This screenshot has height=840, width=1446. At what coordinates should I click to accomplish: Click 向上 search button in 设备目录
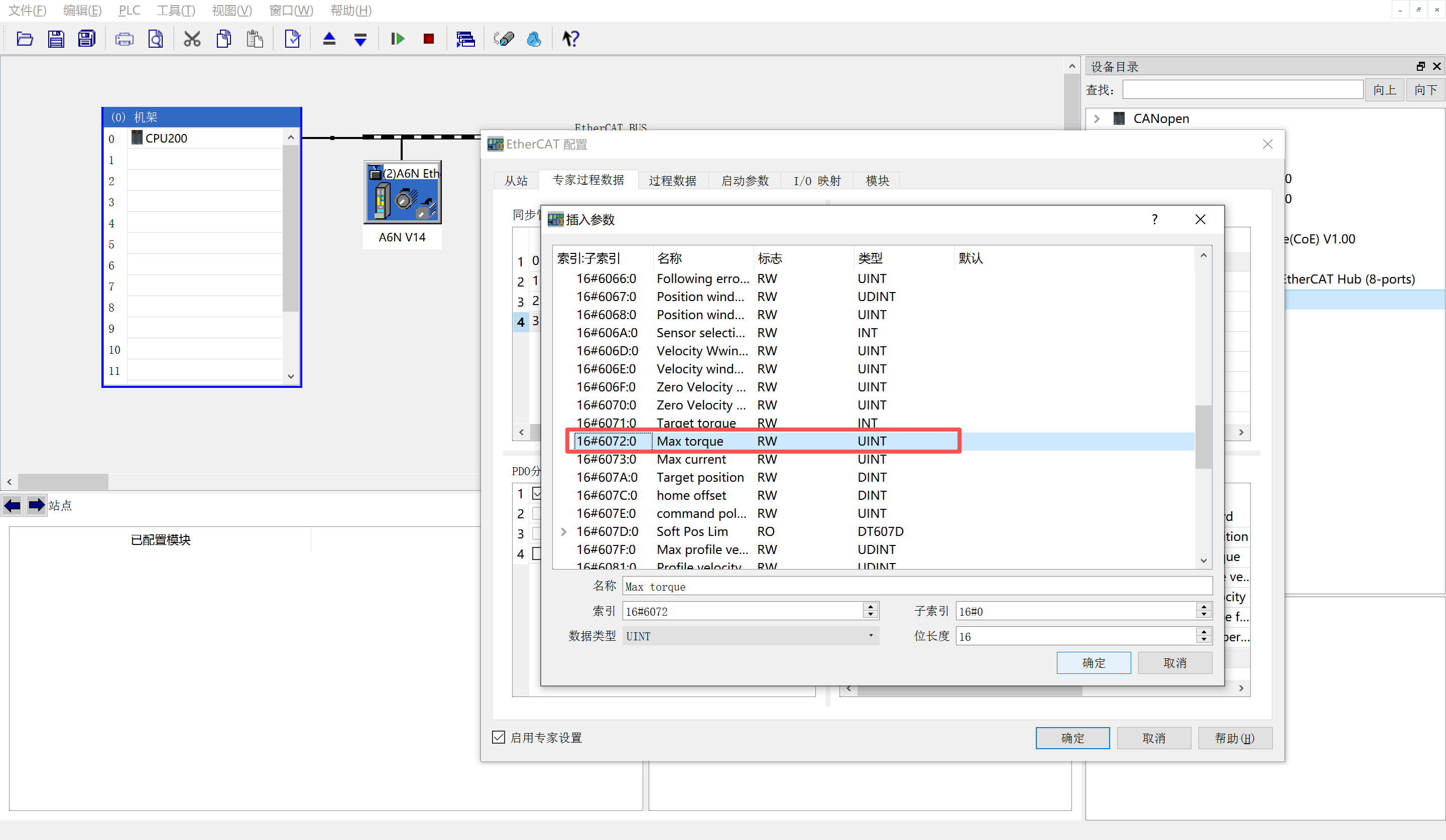1385,89
